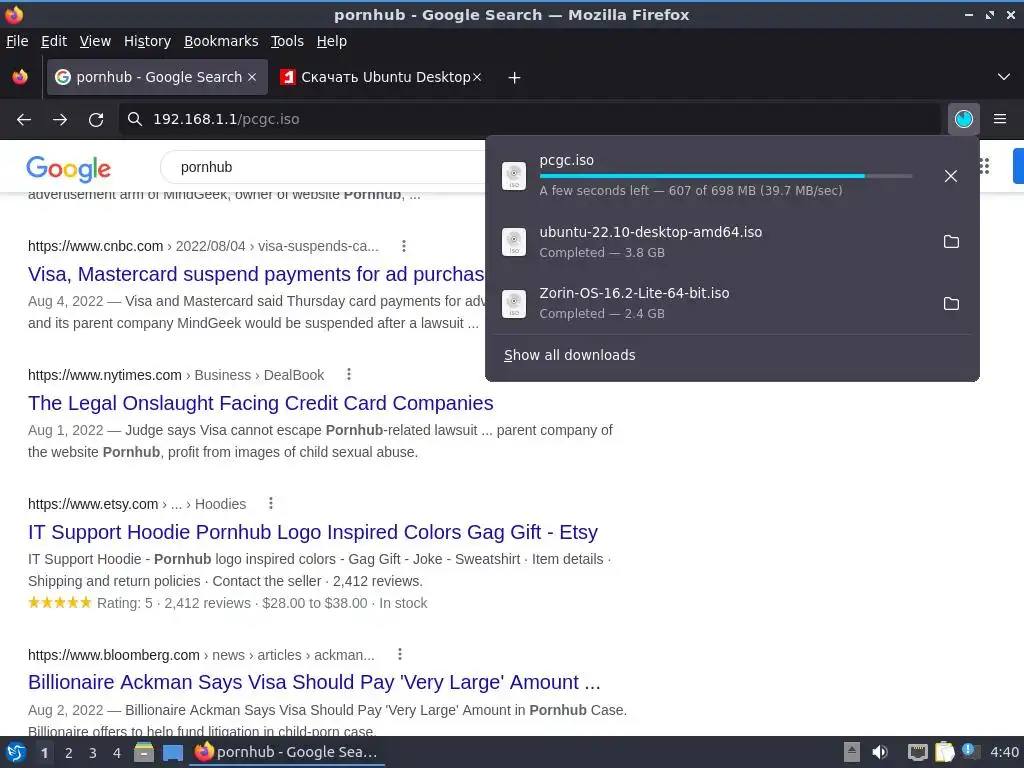Open the Help menu
1024x768 pixels.
pyautogui.click(x=332, y=41)
